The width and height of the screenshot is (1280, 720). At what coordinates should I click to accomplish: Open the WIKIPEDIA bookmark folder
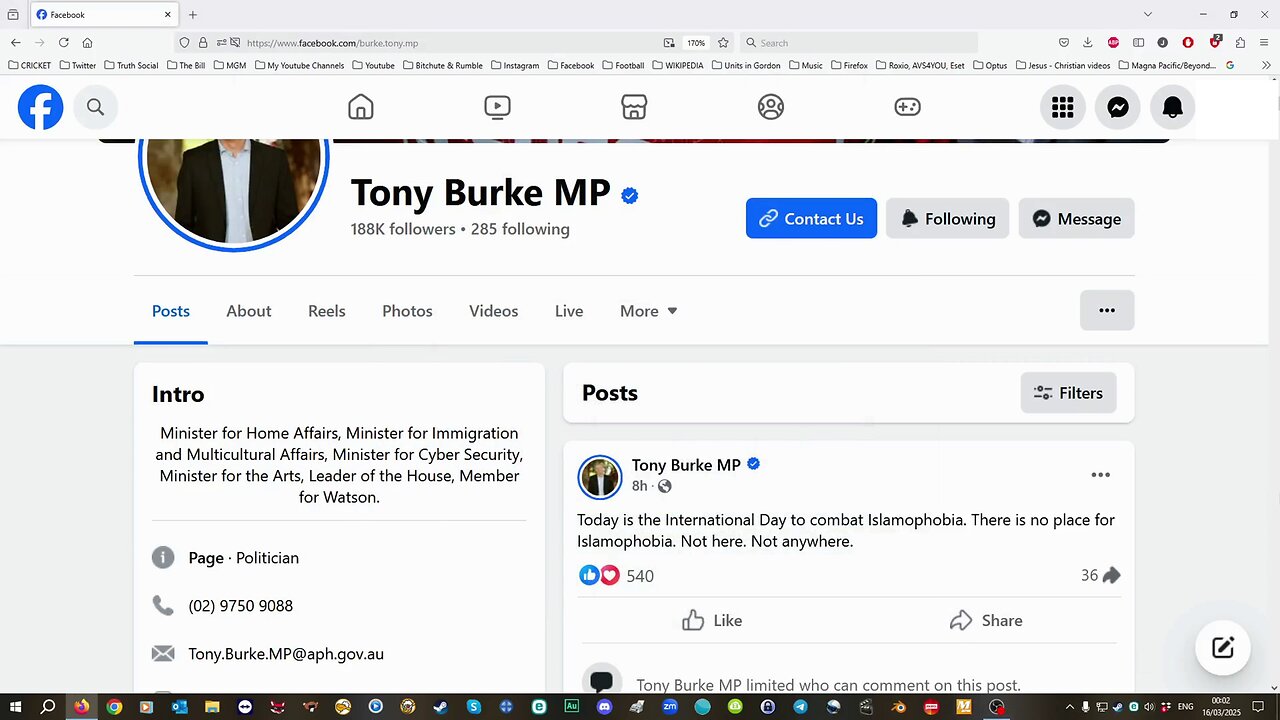coord(677,65)
